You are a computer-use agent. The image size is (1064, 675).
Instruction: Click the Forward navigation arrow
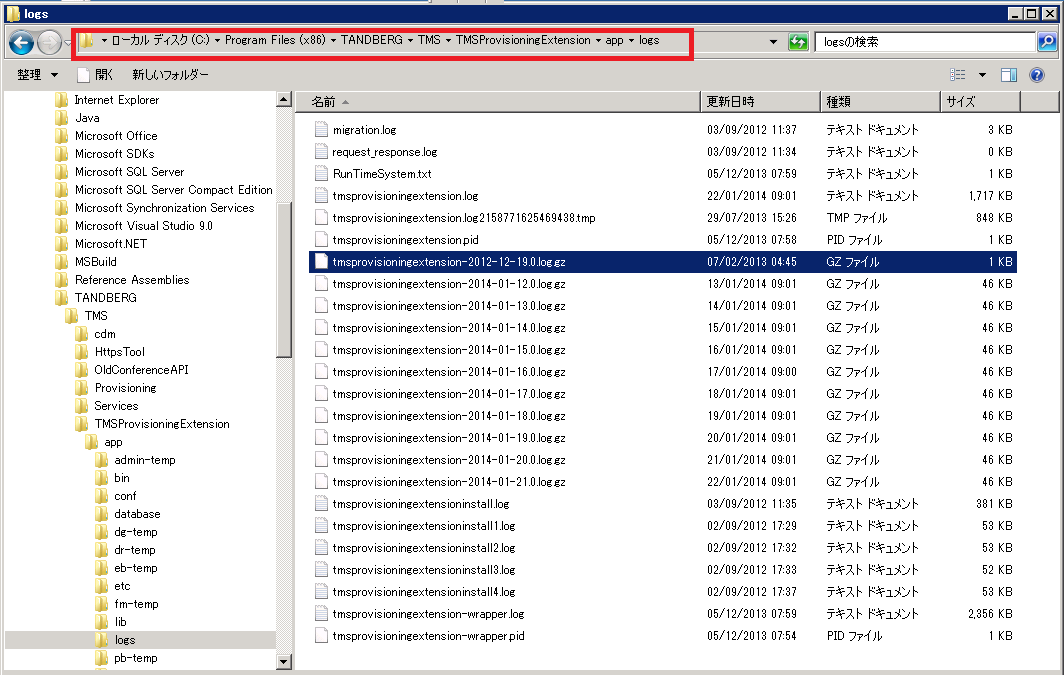pos(49,43)
